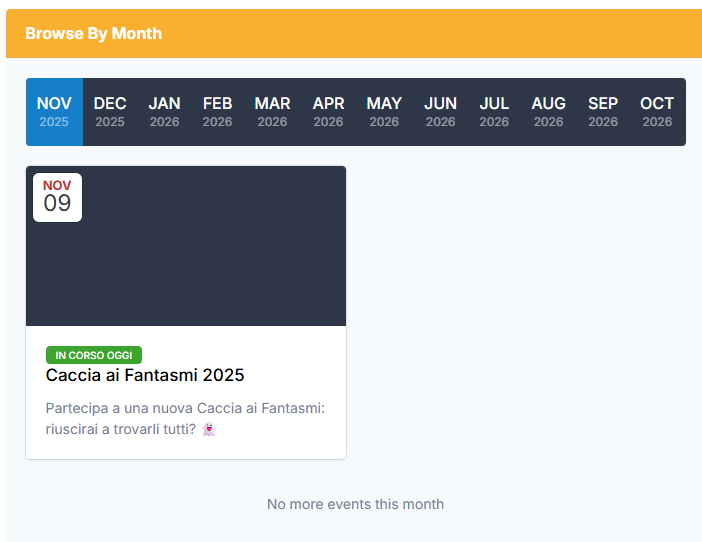The image size is (702, 542).
Task: Switch to the JUN 2026 tab
Action: (x=440, y=112)
